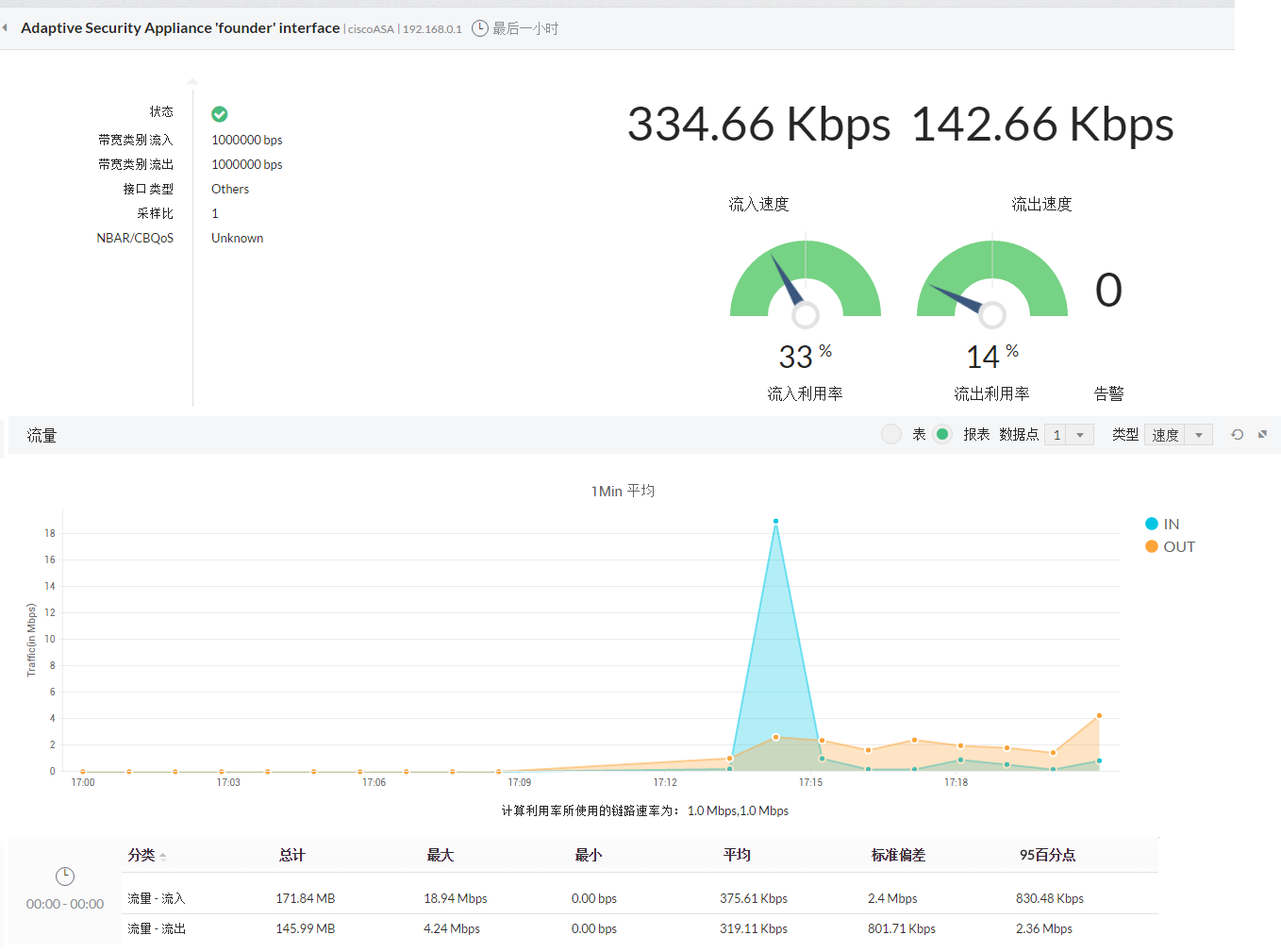Click the 145.99 MB total cell
This screenshot has height=952, width=1281.
coord(306,928)
